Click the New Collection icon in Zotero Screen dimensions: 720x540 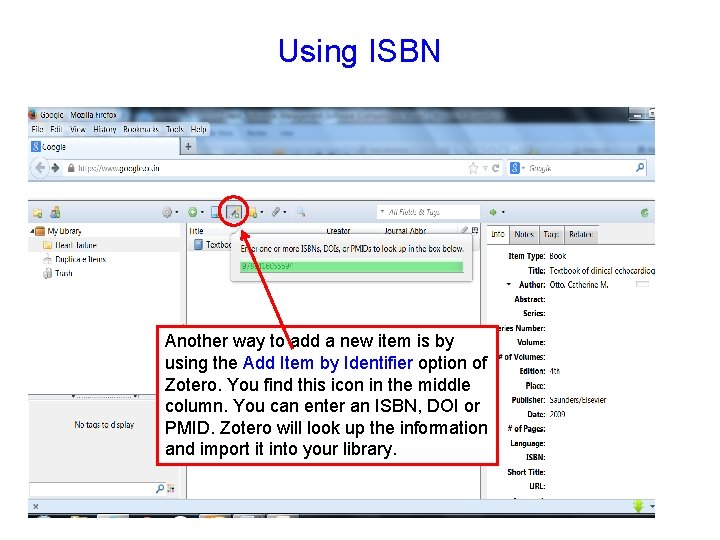38,213
